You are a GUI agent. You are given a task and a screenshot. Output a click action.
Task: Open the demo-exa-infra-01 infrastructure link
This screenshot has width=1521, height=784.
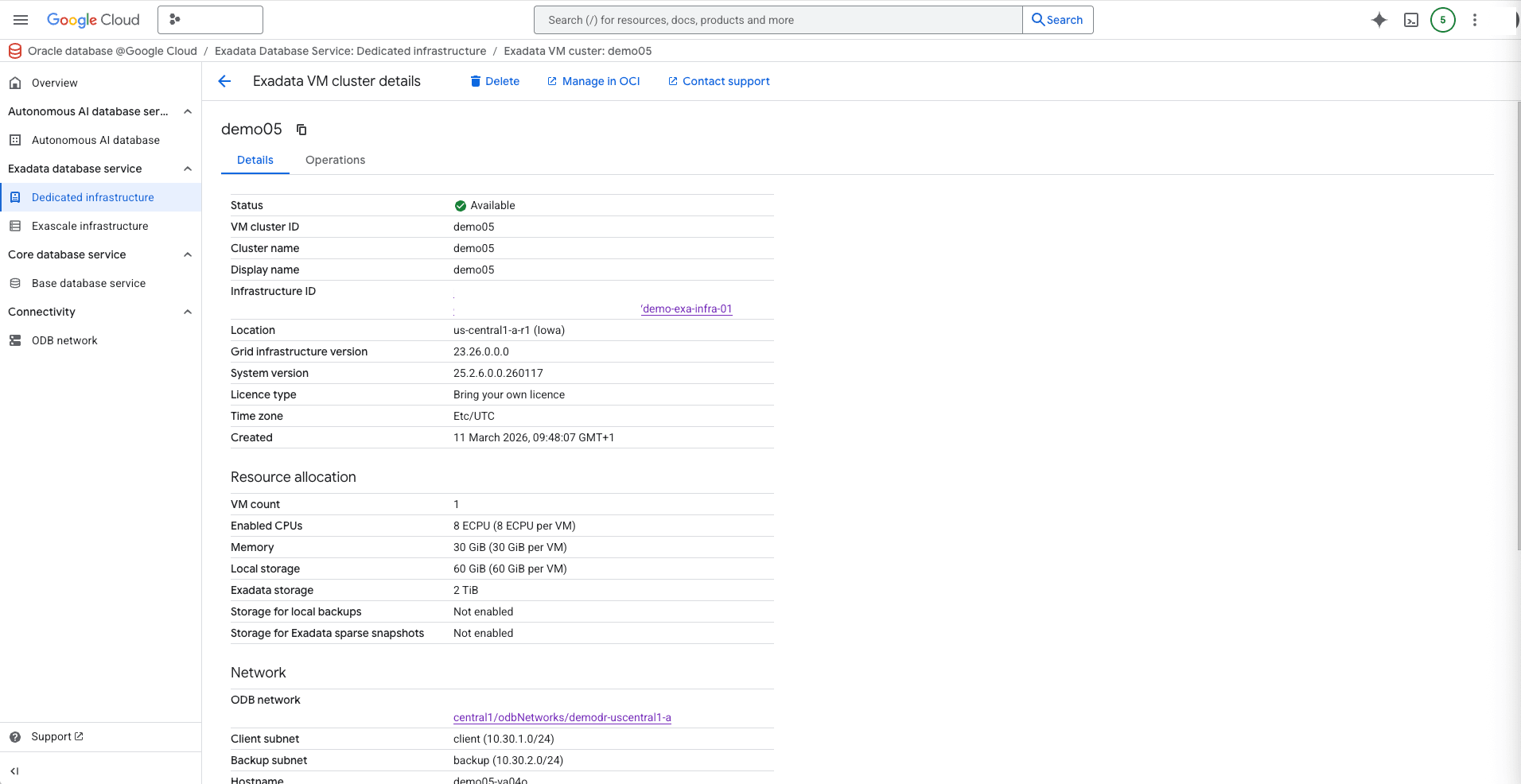coord(687,309)
